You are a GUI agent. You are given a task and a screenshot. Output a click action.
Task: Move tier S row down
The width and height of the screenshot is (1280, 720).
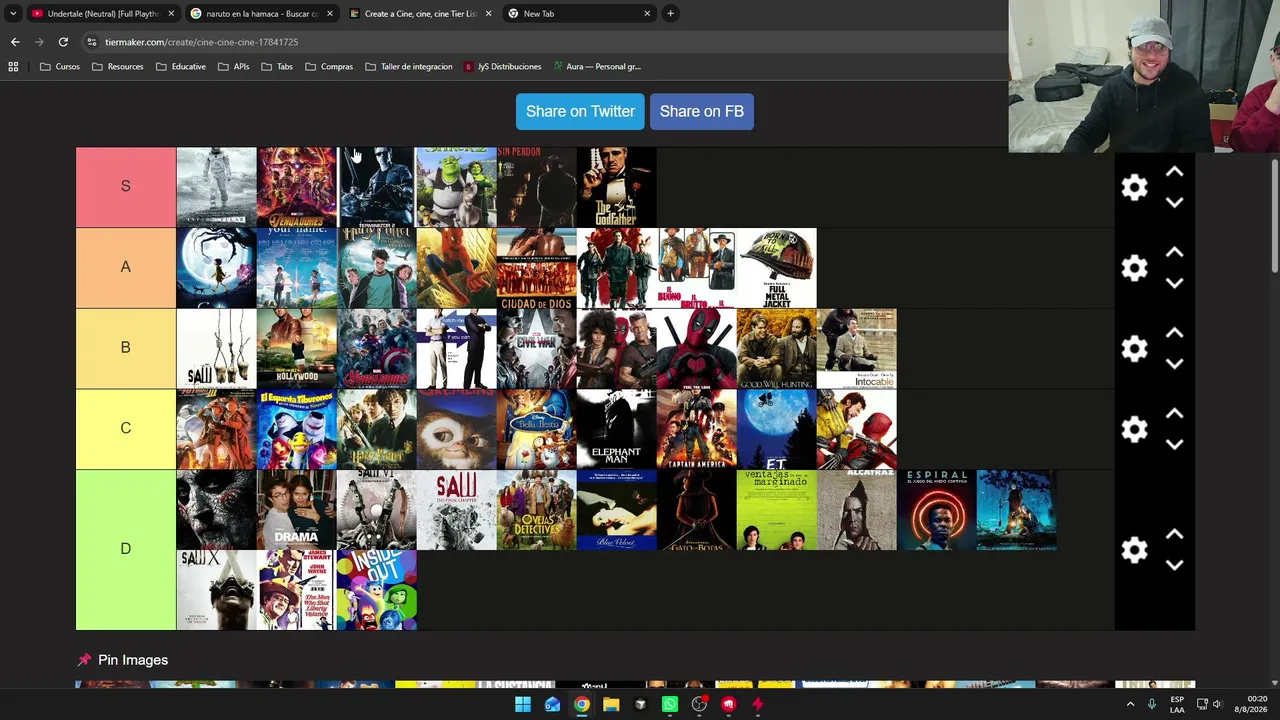[1175, 202]
